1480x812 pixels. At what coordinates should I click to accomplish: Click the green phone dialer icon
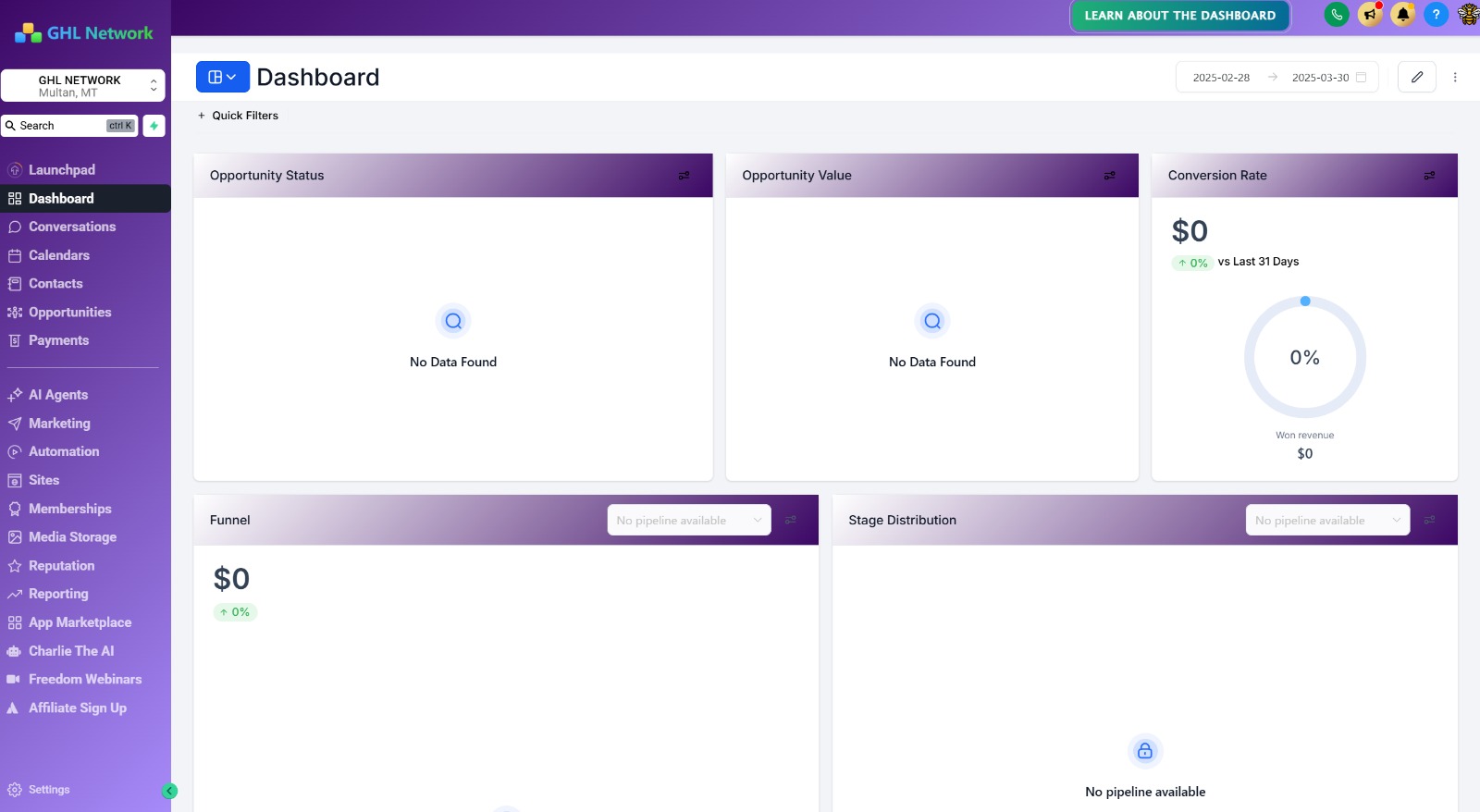tap(1337, 15)
